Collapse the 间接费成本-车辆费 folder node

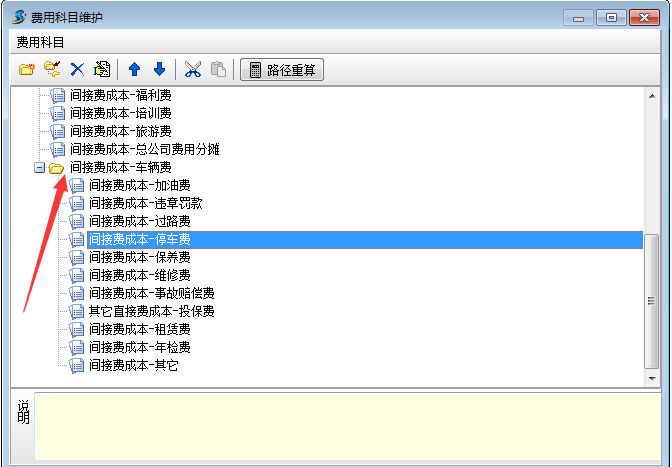(x=40, y=168)
